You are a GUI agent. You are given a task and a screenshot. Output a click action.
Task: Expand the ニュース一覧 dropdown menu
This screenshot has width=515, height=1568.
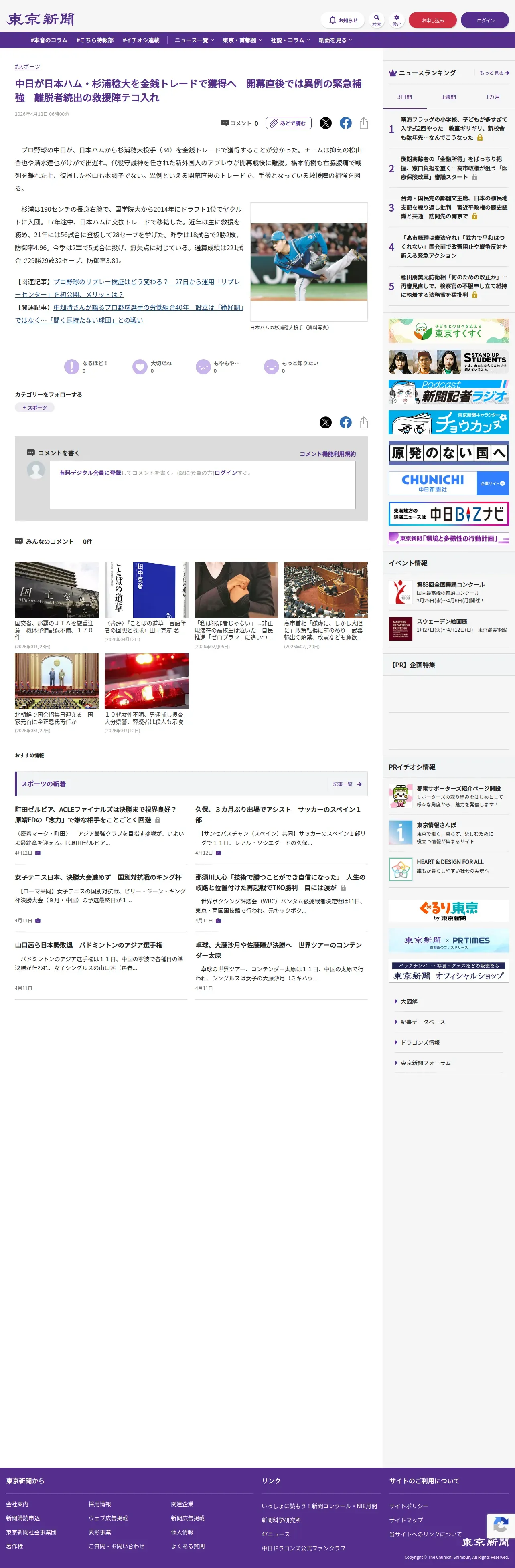(195, 40)
